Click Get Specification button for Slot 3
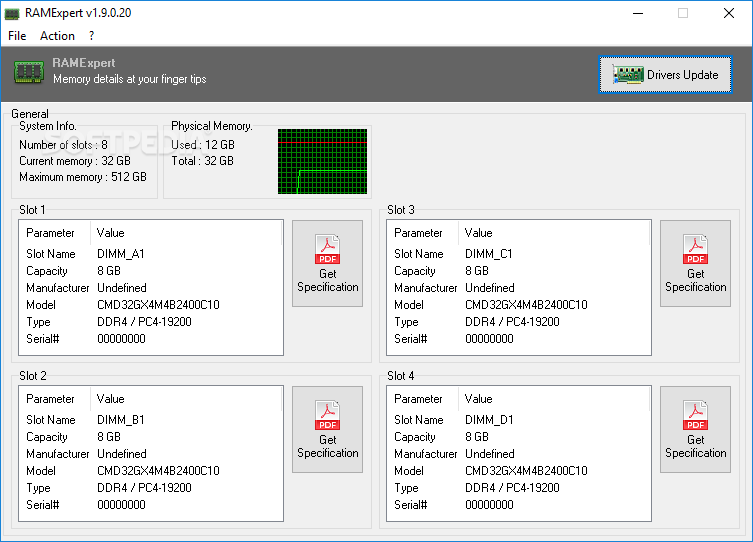The image size is (753, 542). 695,264
